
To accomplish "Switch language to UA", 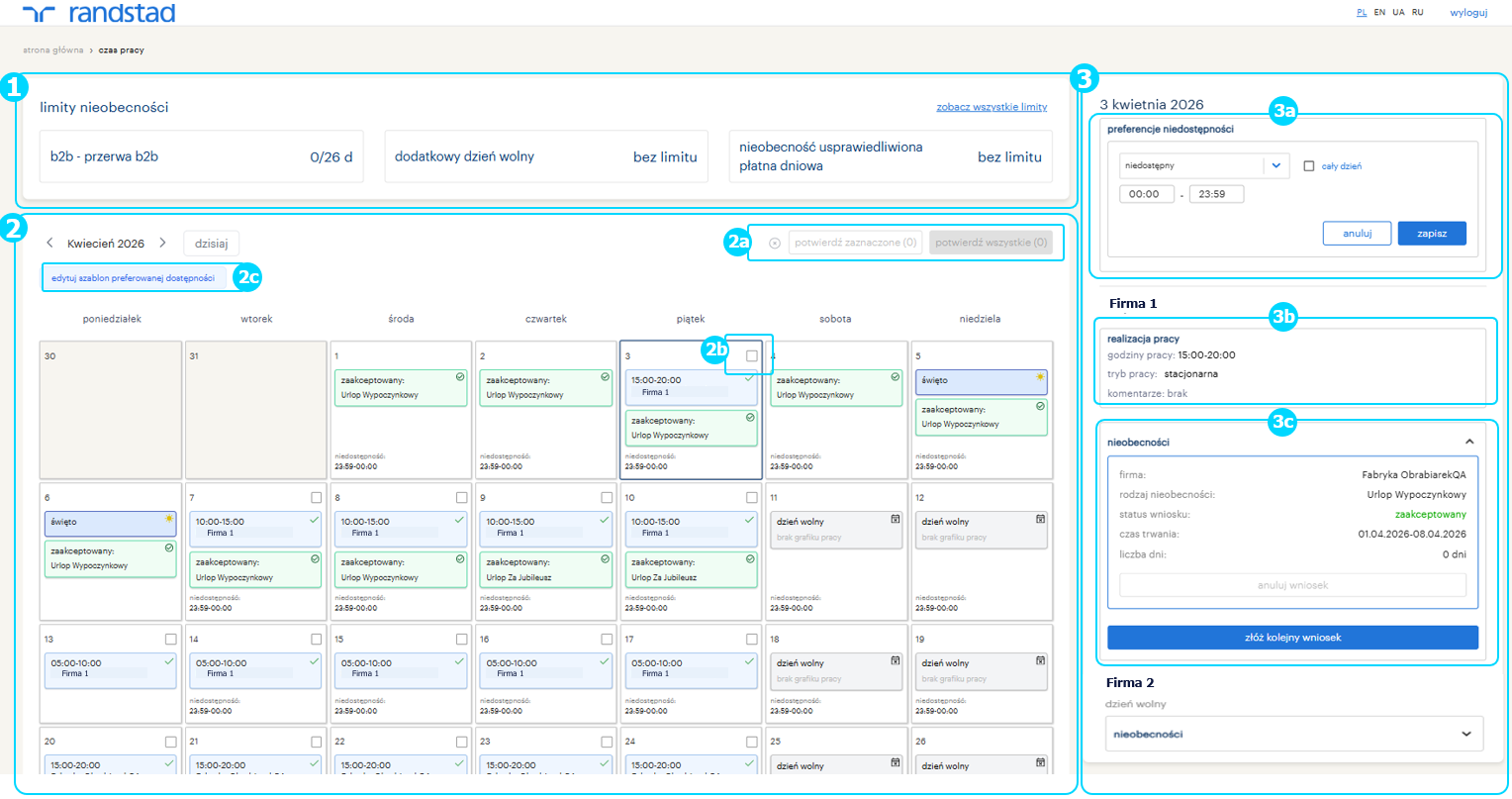I will [1398, 13].
